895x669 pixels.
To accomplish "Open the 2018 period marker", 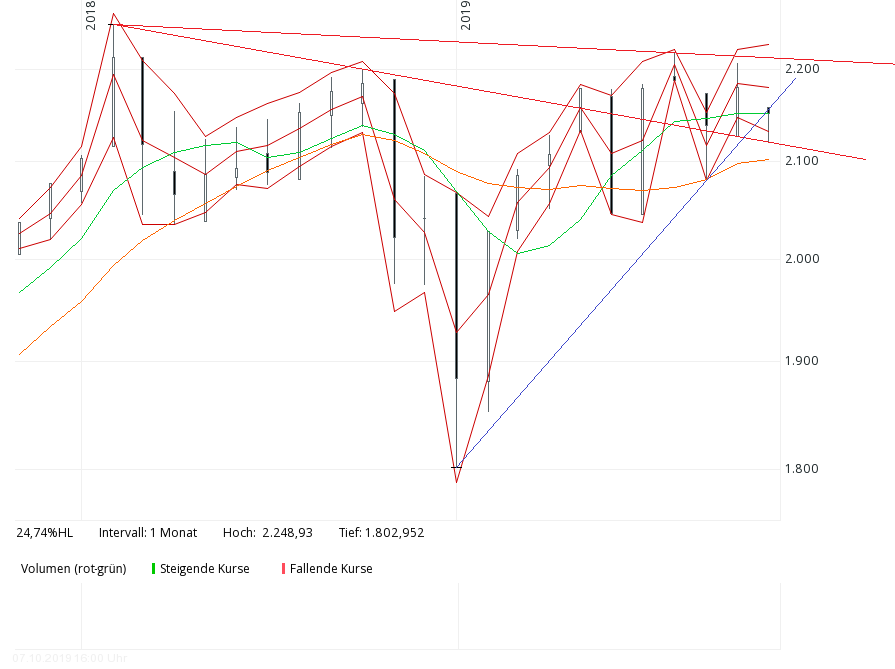I will click(x=89, y=14).
